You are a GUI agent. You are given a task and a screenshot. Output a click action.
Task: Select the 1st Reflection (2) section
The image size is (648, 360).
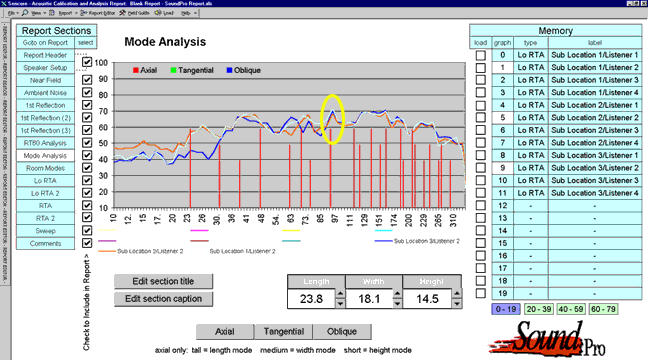pos(45,118)
